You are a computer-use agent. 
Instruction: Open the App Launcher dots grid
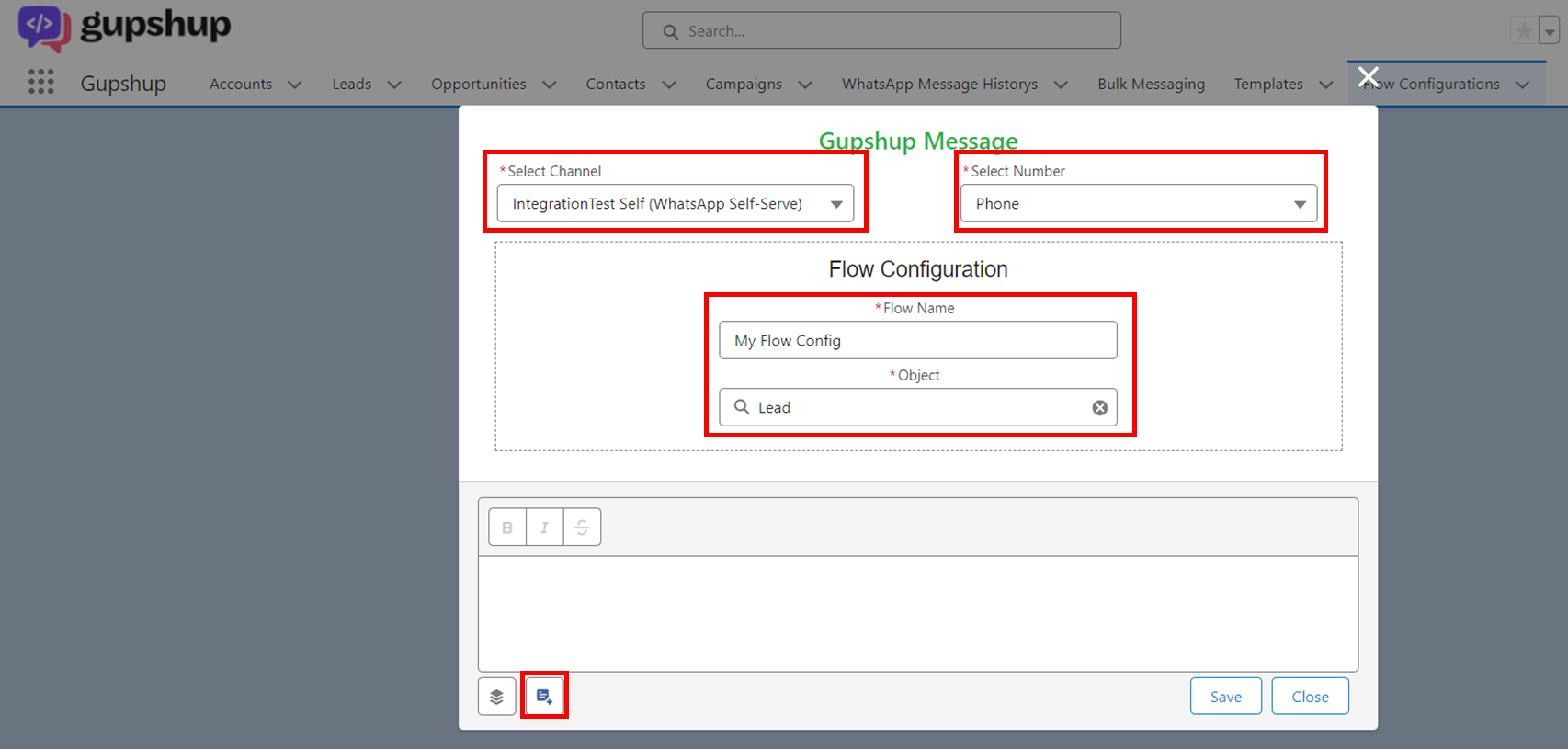point(40,83)
